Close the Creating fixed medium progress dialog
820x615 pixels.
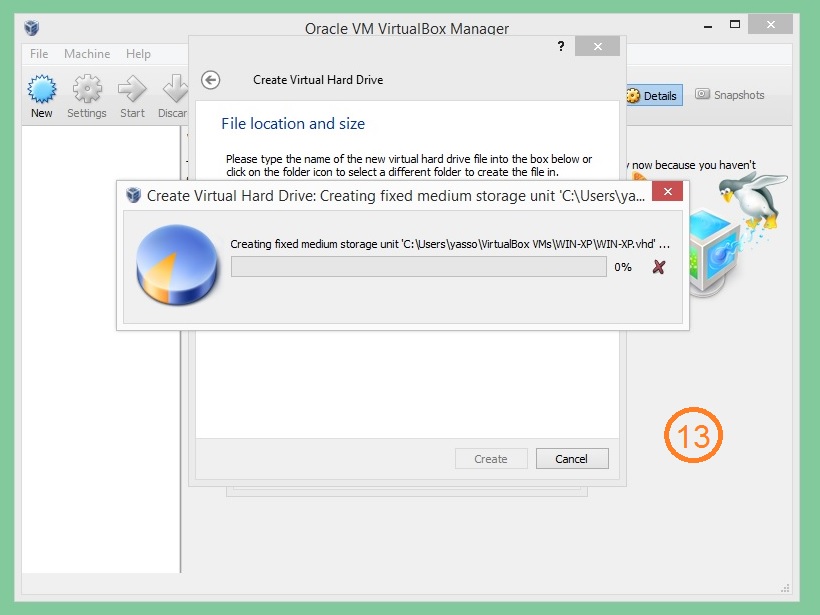click(x=667, y=194)
